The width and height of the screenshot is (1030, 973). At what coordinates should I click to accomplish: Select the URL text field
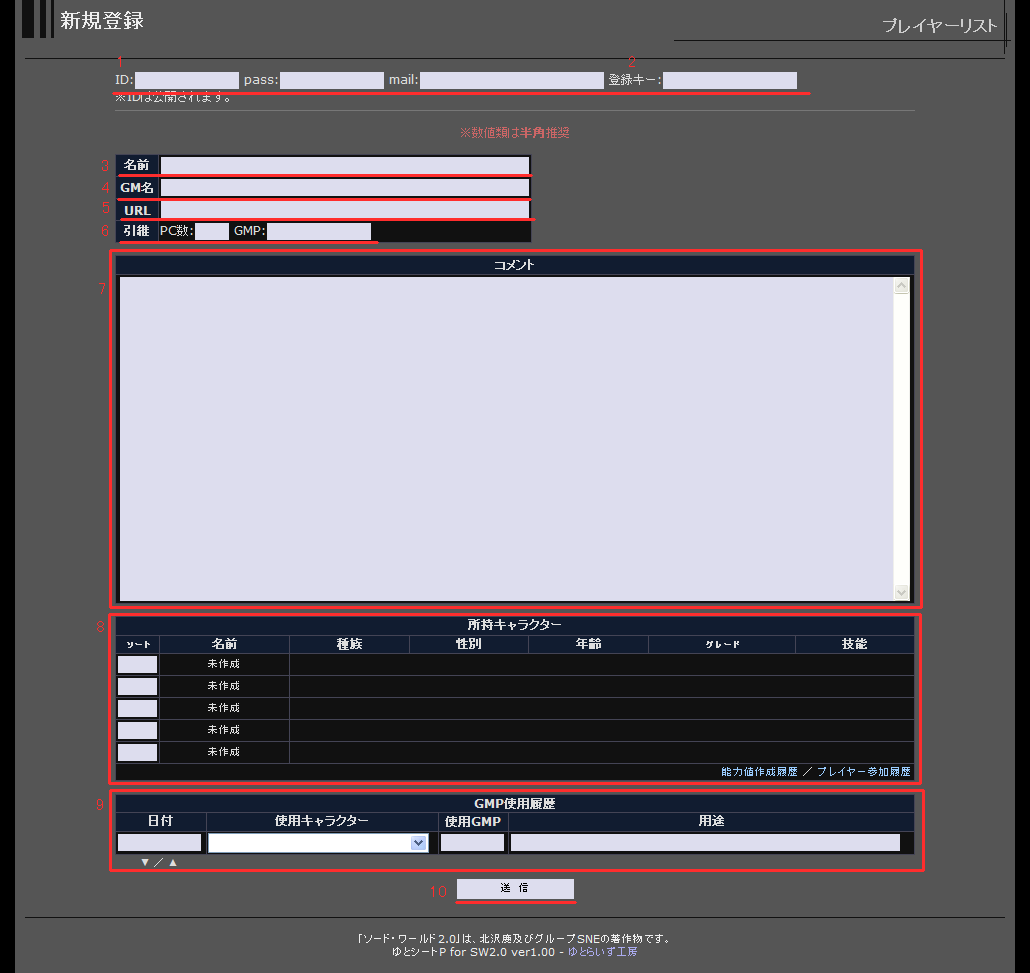(345, 210)
